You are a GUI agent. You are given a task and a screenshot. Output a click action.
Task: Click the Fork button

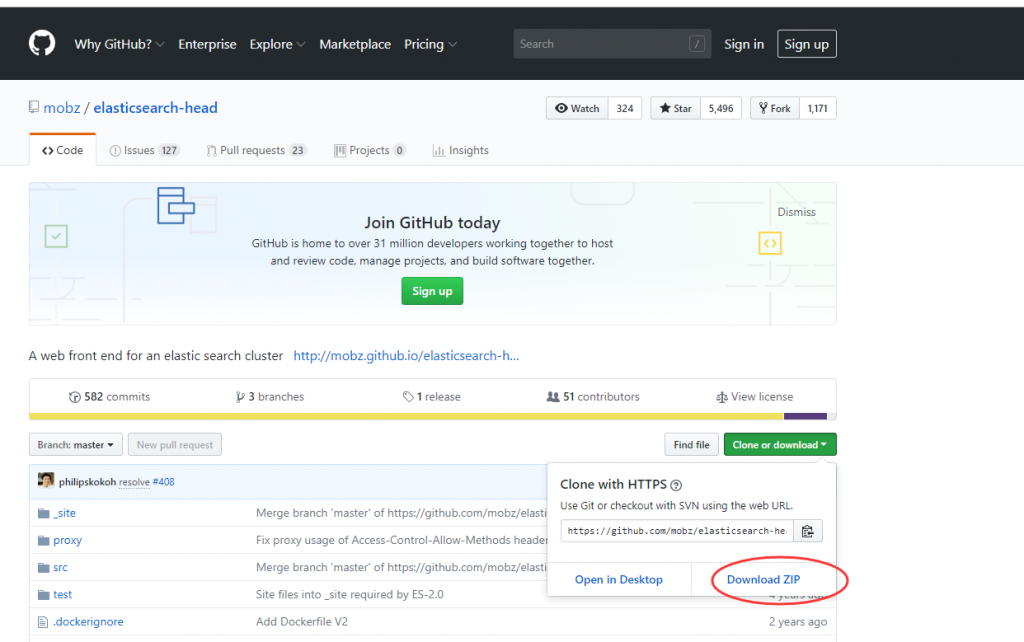[x=775, y=108]
